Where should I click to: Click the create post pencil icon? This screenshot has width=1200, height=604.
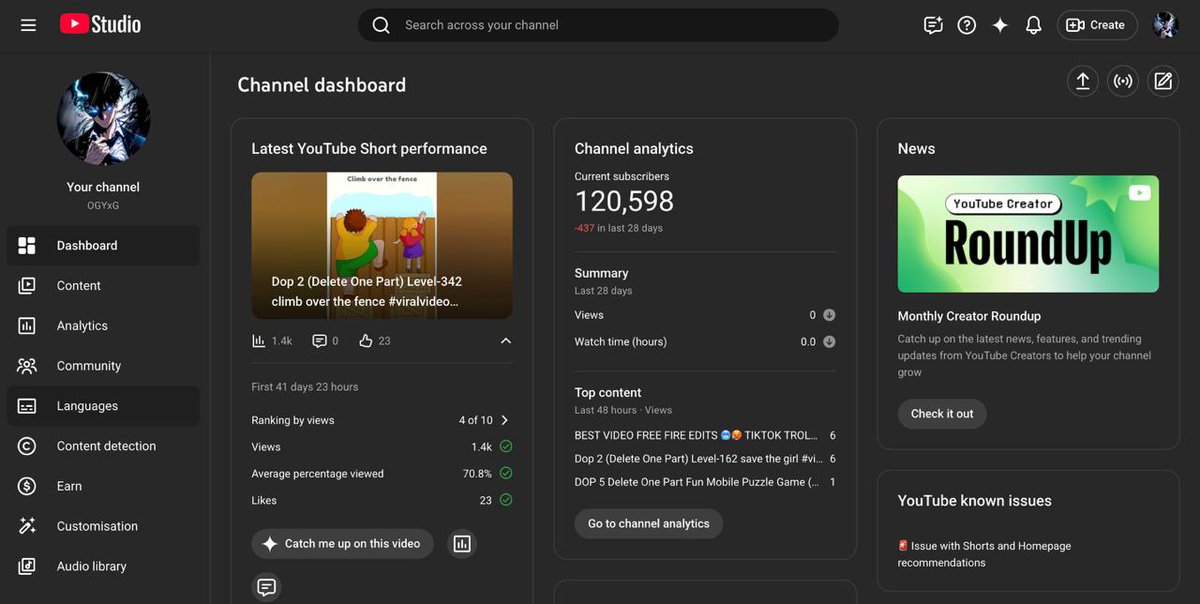(x=1163, y=82)
